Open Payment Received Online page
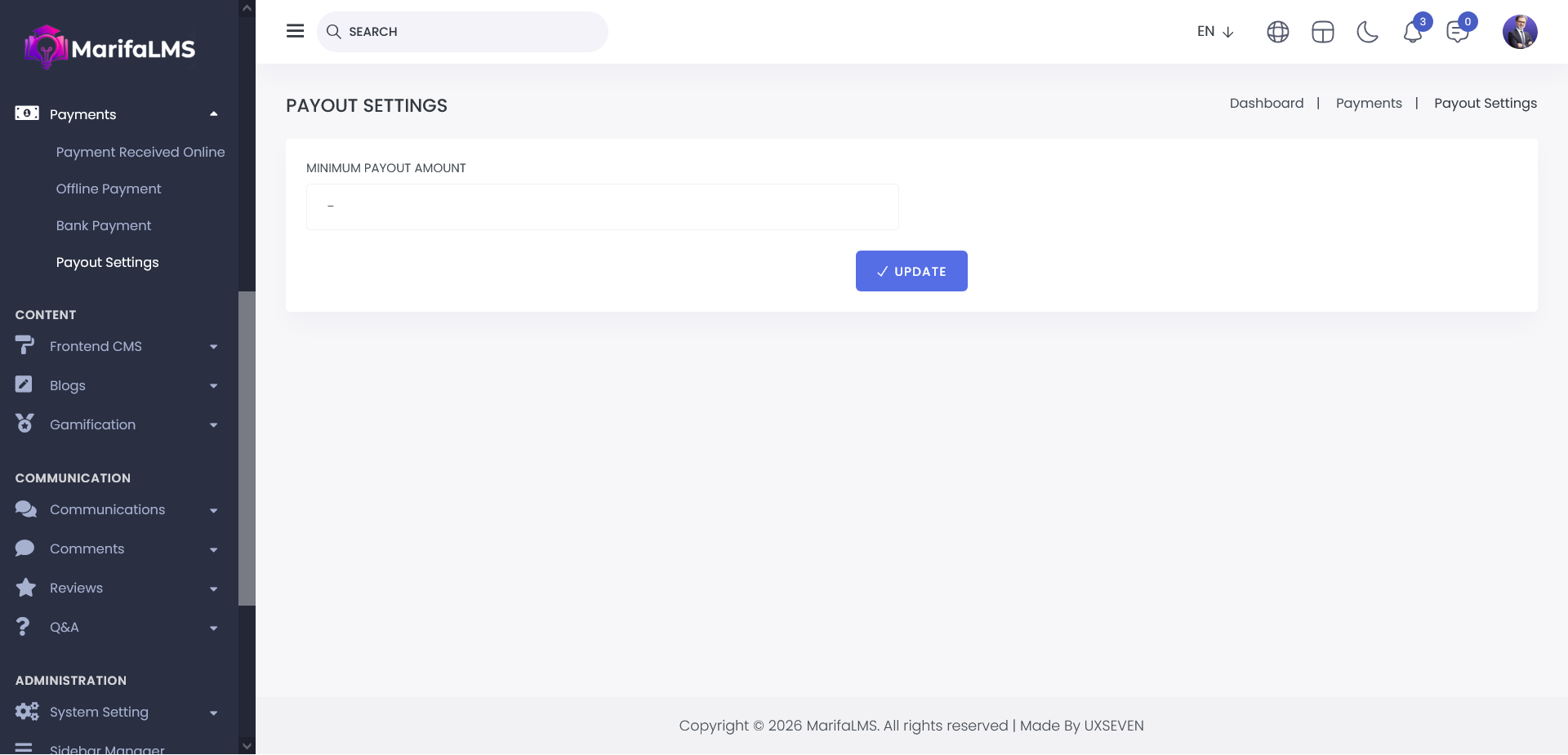The height and width of the screenshot is (755, 1568). 140,152
